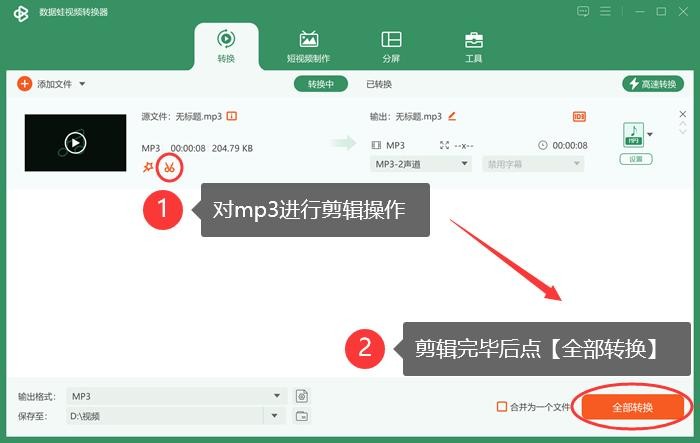
Task: Open the ID3 tag editor icon
Action: (x=579, y=117)
